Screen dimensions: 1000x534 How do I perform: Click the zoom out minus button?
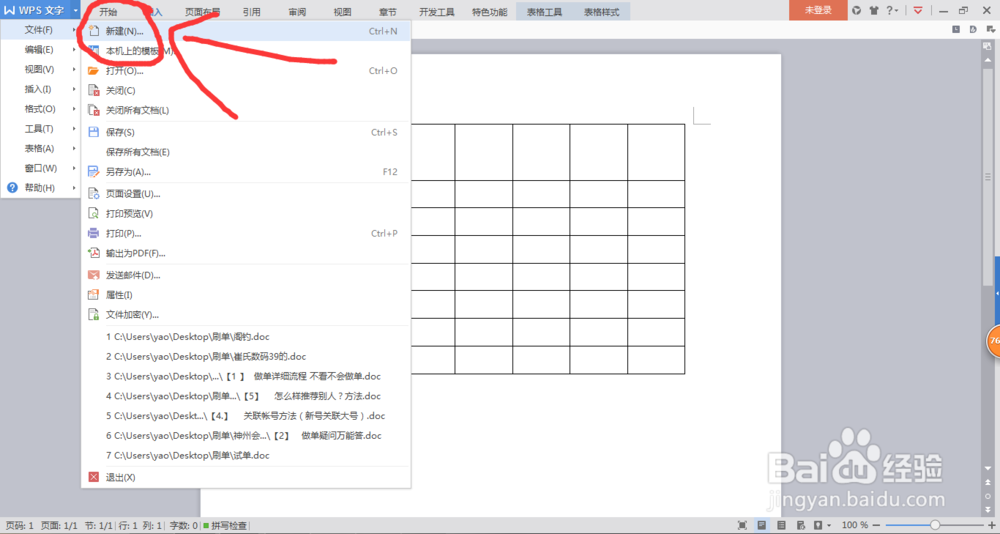[876, 525]
